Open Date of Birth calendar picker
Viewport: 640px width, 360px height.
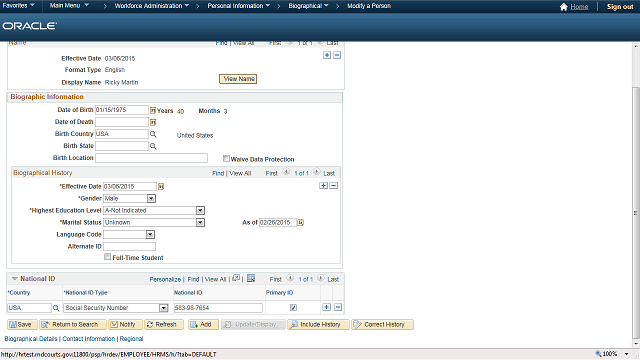coord(153,110)
